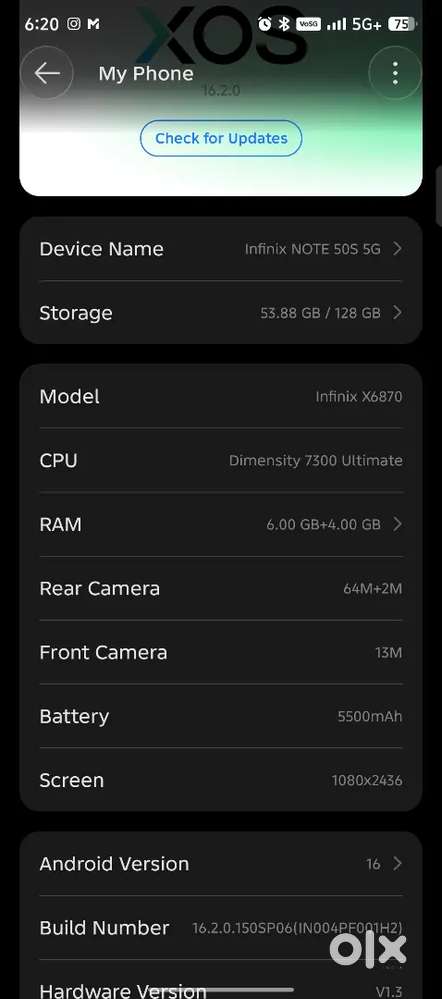
Task: Tap the My Phone page title
Action: (x=146, y=73)
